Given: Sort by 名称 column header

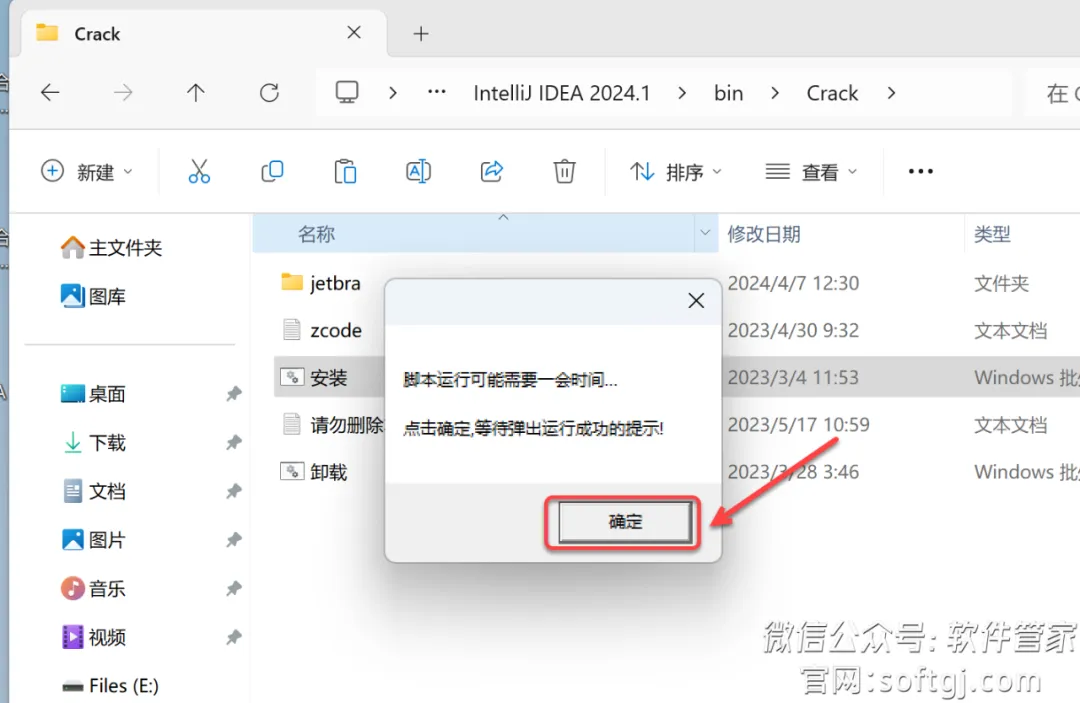Looking at the screenshot, I should point(316,234).
